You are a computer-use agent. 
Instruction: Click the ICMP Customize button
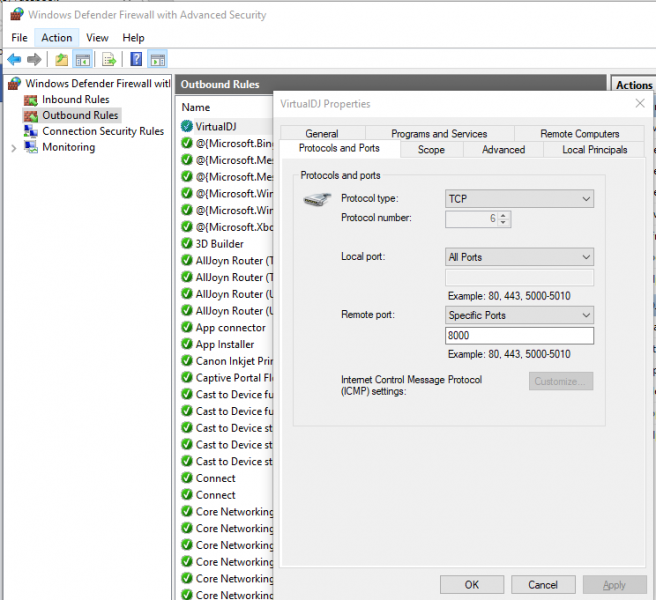click(x=561, y=381)
